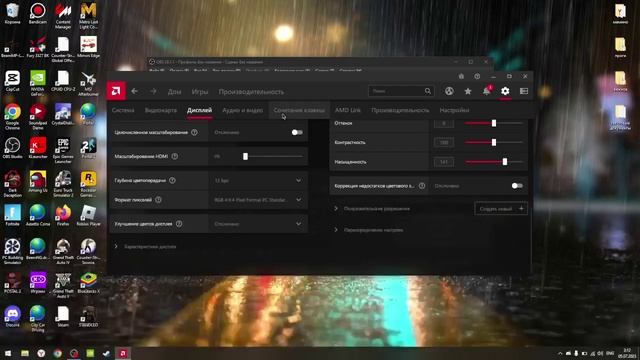
Task: Open AMD Link tab
Action: tap(348, 110)
